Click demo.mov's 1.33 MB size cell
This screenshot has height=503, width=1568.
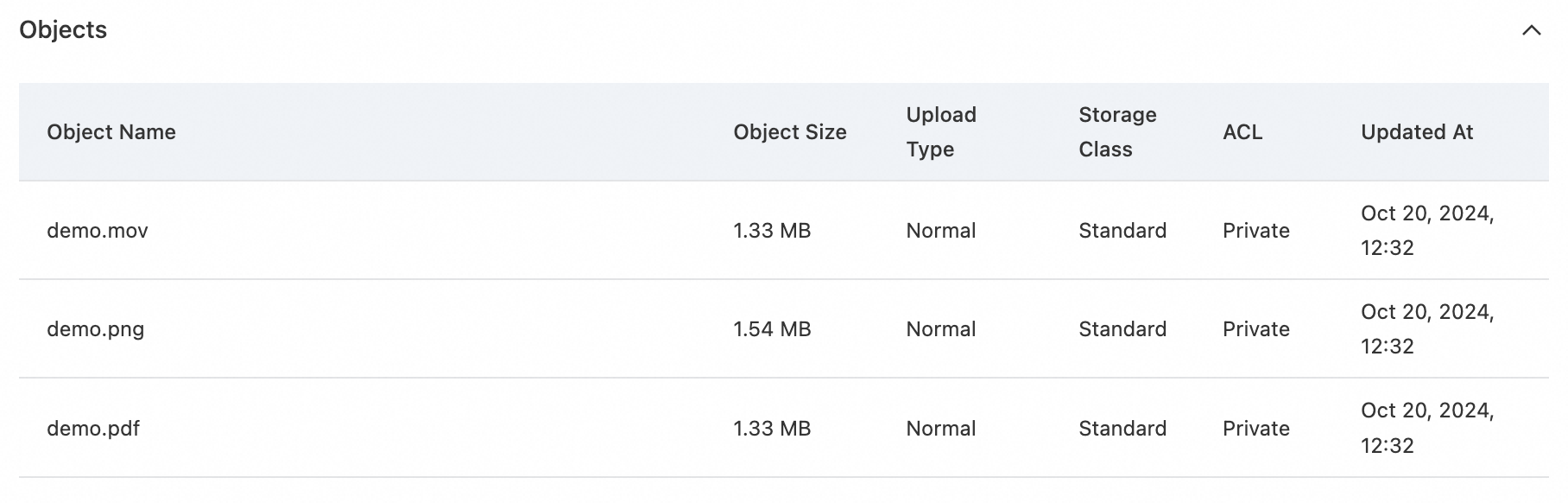pos(772,231)
